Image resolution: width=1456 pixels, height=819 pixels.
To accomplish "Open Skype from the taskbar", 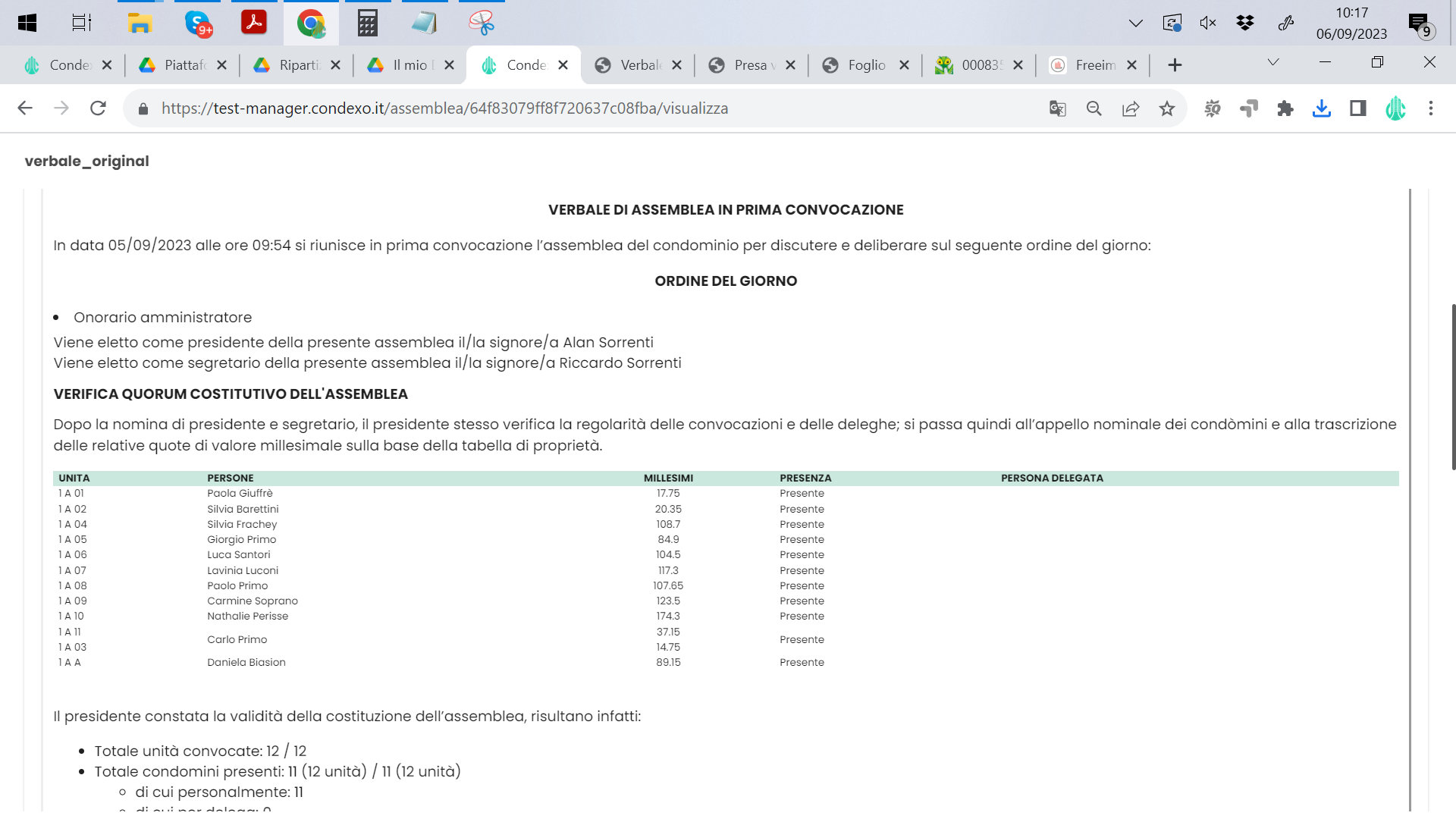I will click(x=198, y=23).
